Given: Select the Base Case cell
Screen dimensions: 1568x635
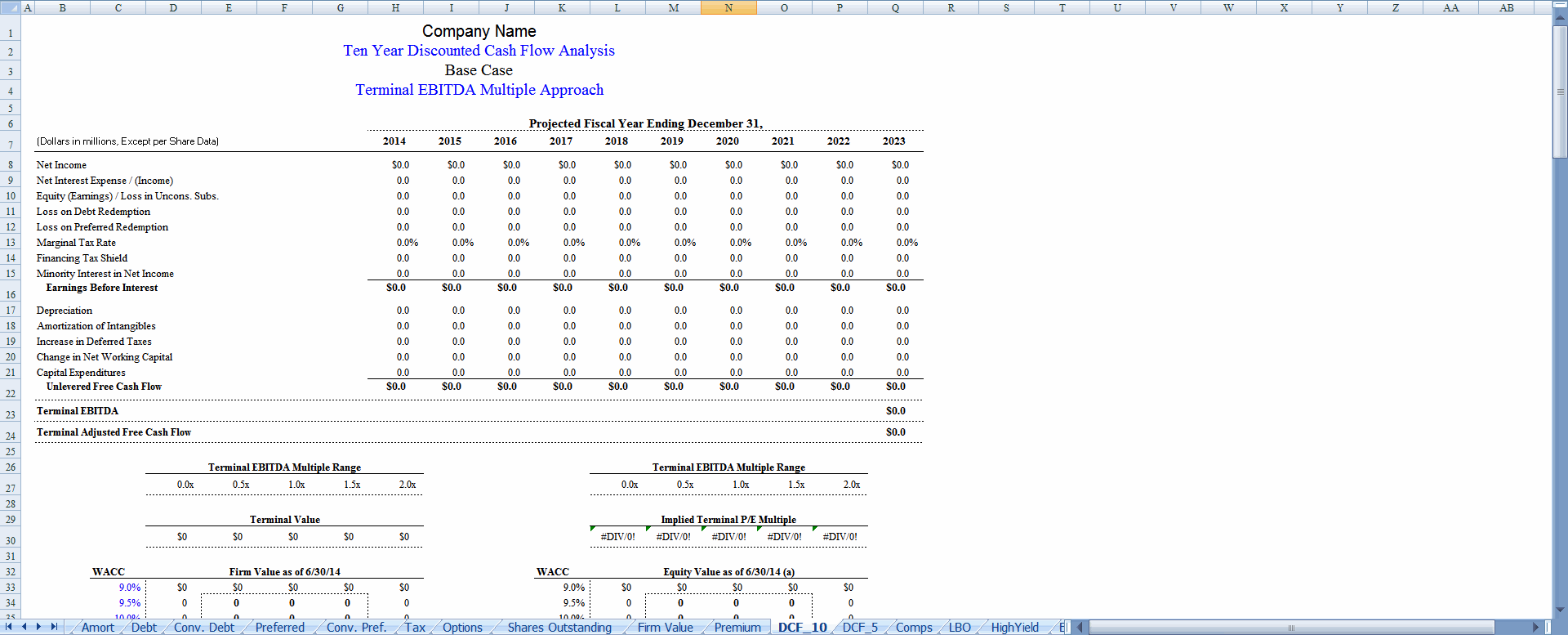Looking at the screenshot, I should 479,70.
